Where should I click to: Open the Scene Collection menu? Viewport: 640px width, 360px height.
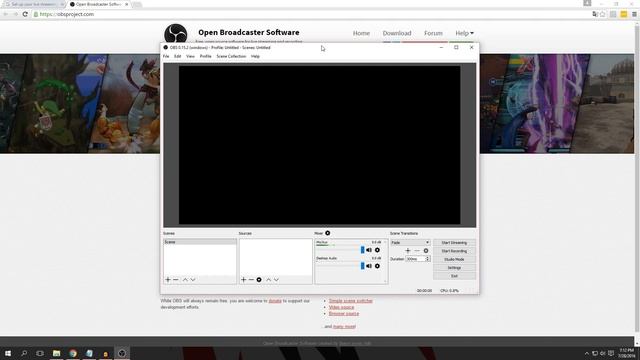pyautogui.click(x=231, y=56)
